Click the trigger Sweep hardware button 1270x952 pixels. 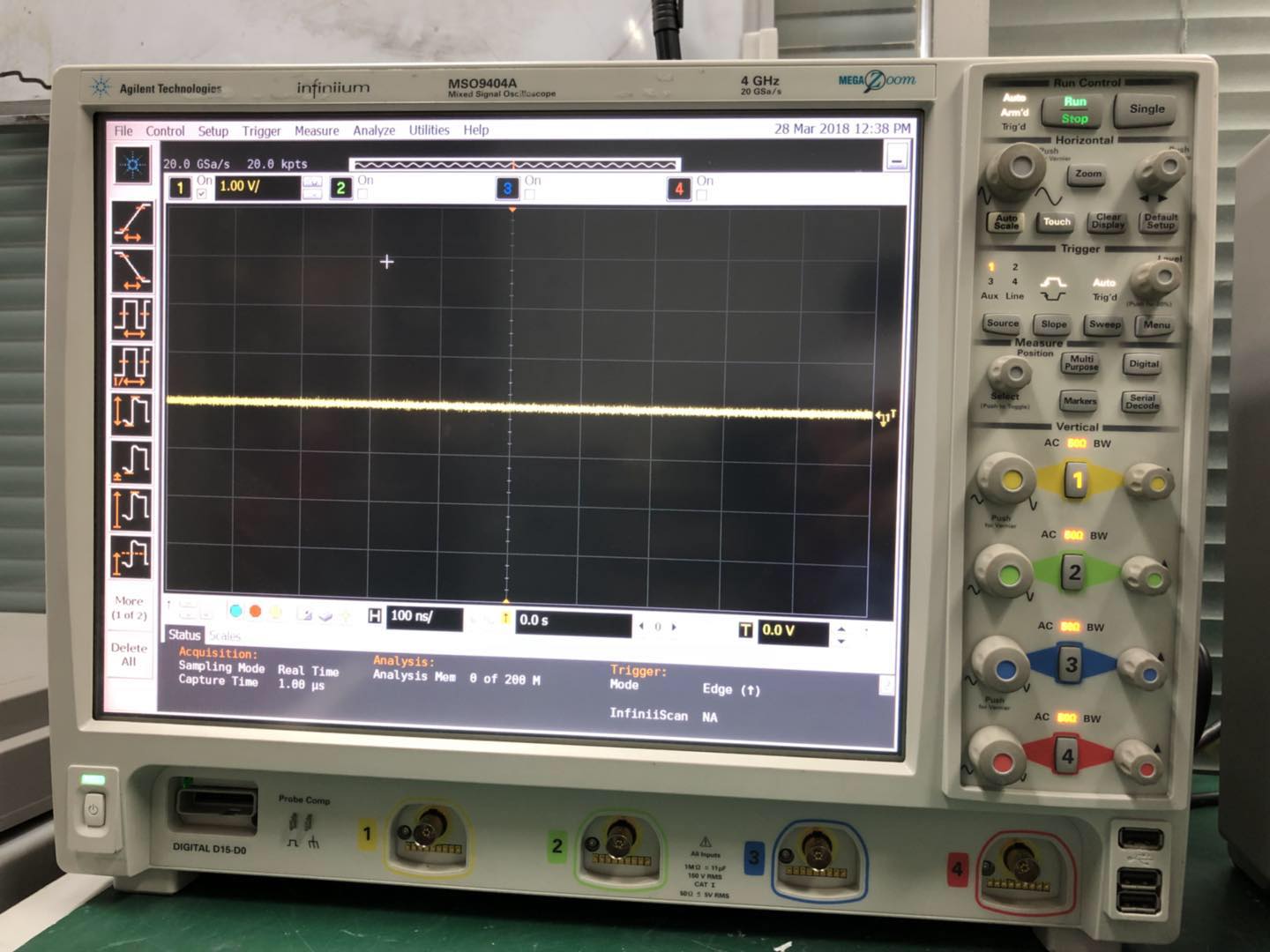pyautogui.click(x=1104, y=324)
